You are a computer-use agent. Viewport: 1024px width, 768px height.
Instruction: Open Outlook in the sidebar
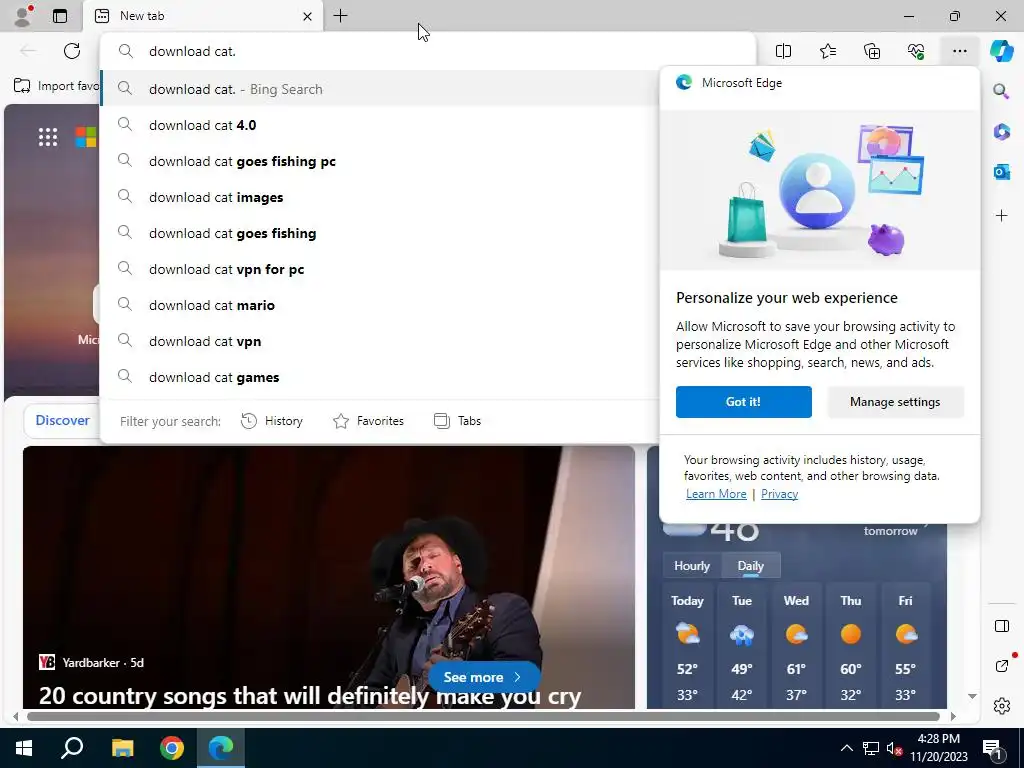(x=1001, y=172)
